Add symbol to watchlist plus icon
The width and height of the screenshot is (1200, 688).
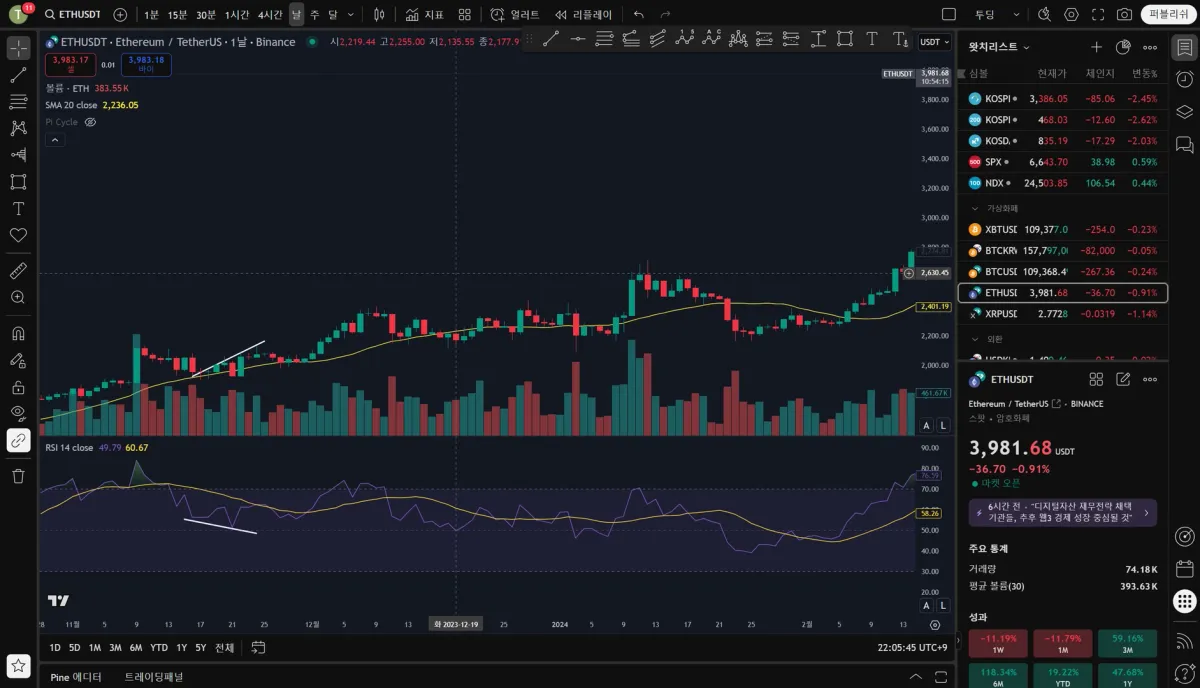(1096, 47)
